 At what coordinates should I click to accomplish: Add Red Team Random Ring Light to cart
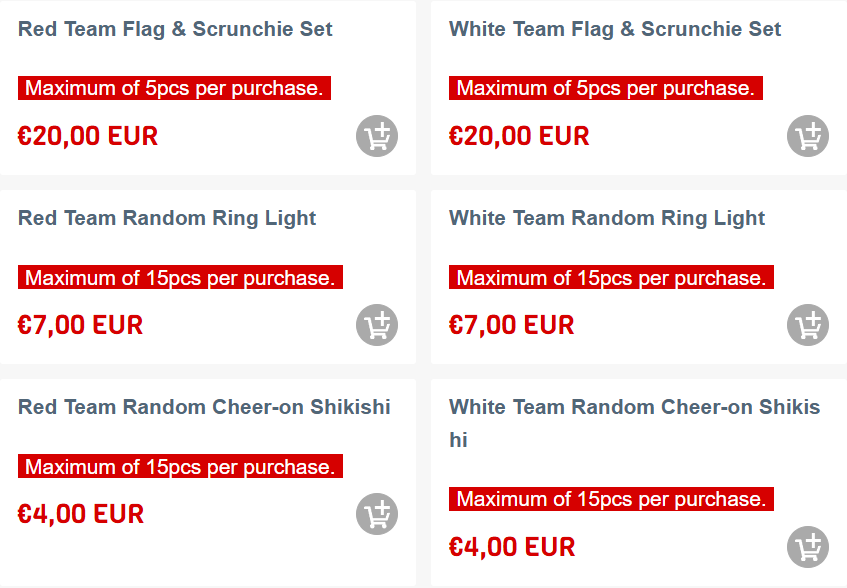377,326
